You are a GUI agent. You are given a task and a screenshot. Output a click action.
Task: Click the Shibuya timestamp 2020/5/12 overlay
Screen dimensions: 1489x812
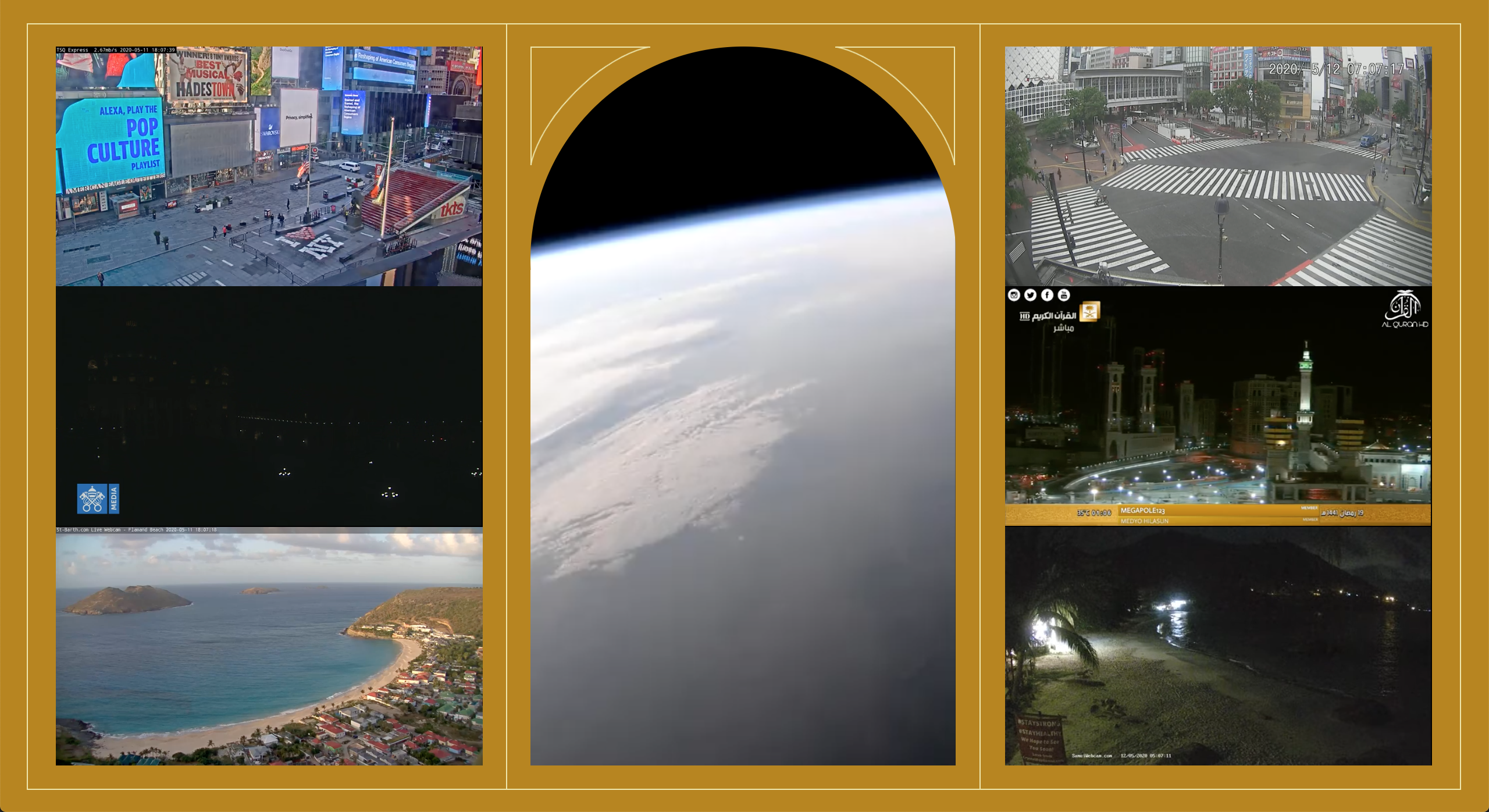pos(1336,69)
